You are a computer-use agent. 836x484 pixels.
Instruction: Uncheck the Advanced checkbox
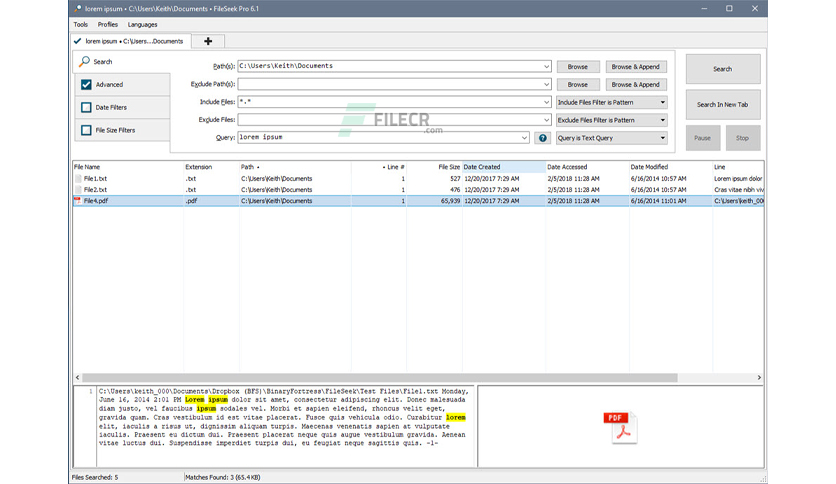point(86,85)
